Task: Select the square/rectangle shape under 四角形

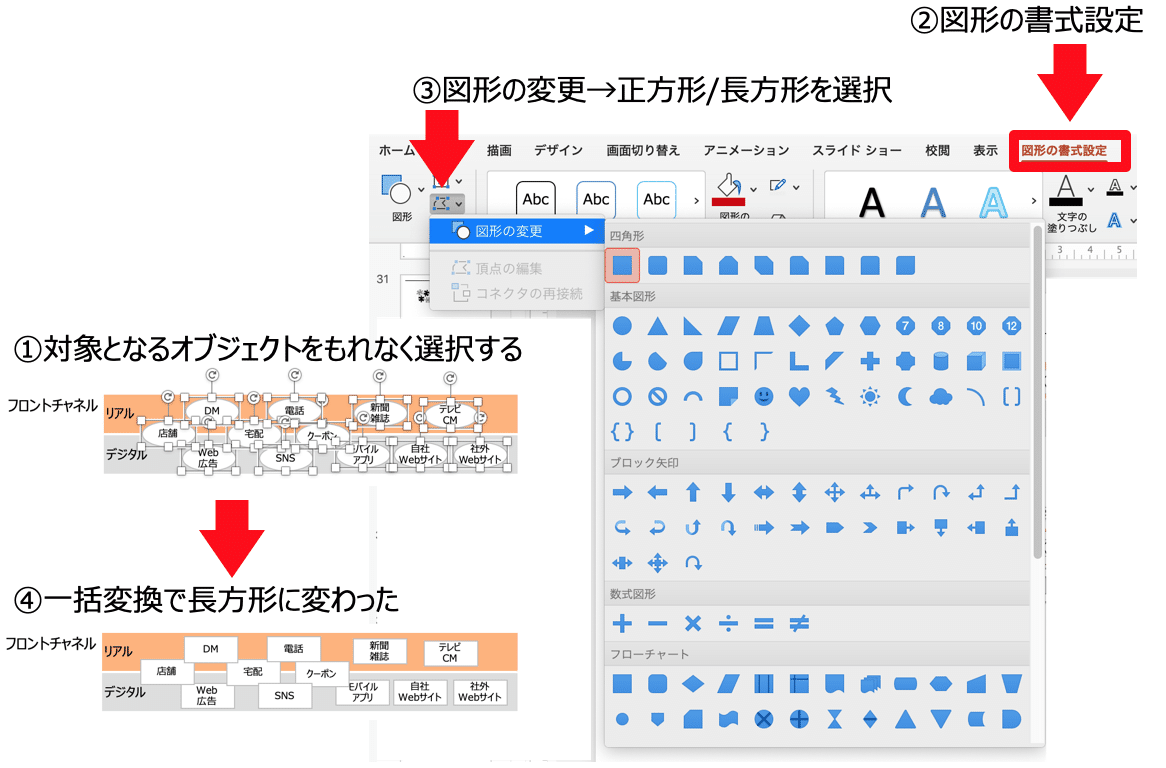Action: [620, 266]
